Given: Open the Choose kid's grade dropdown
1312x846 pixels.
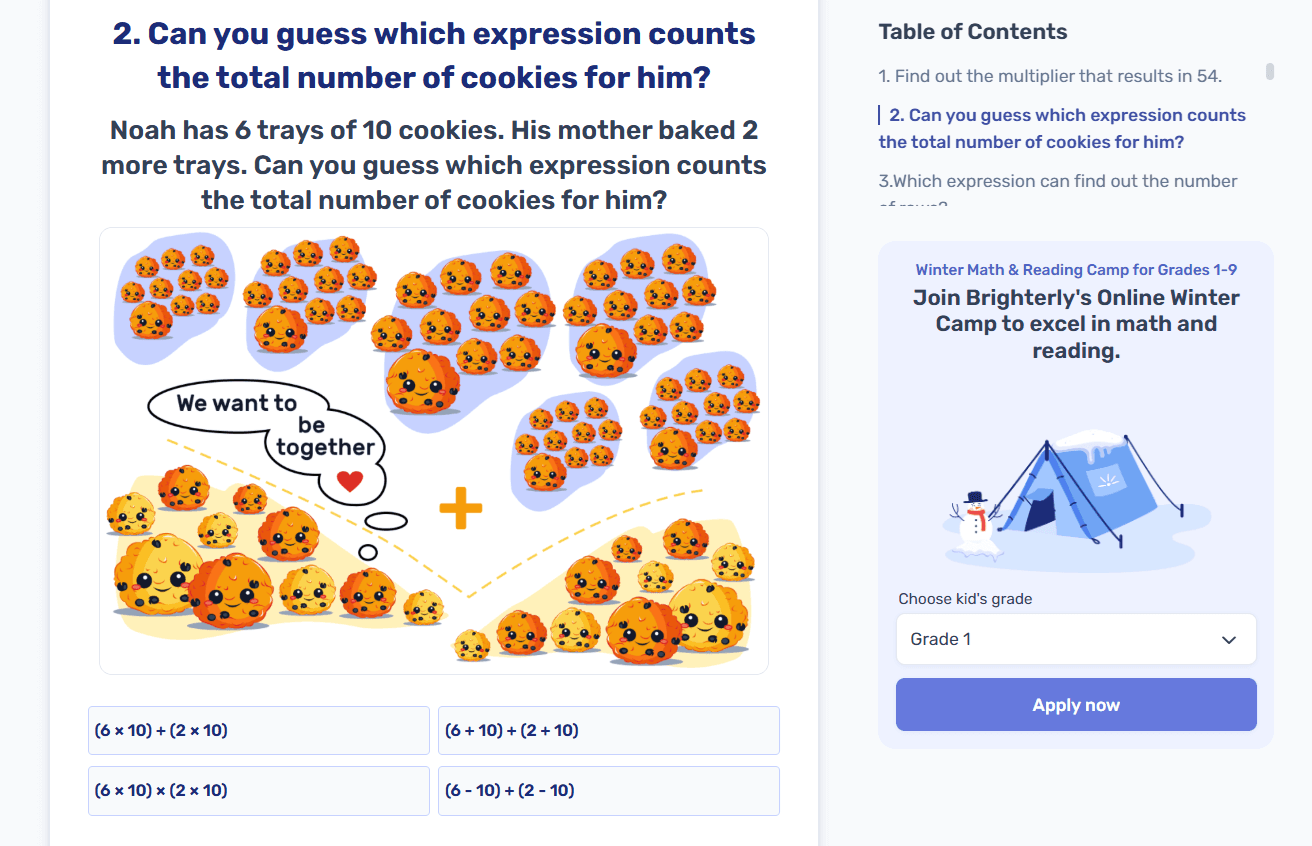Looking at the screenshot, I should (x=1076, y=638).
